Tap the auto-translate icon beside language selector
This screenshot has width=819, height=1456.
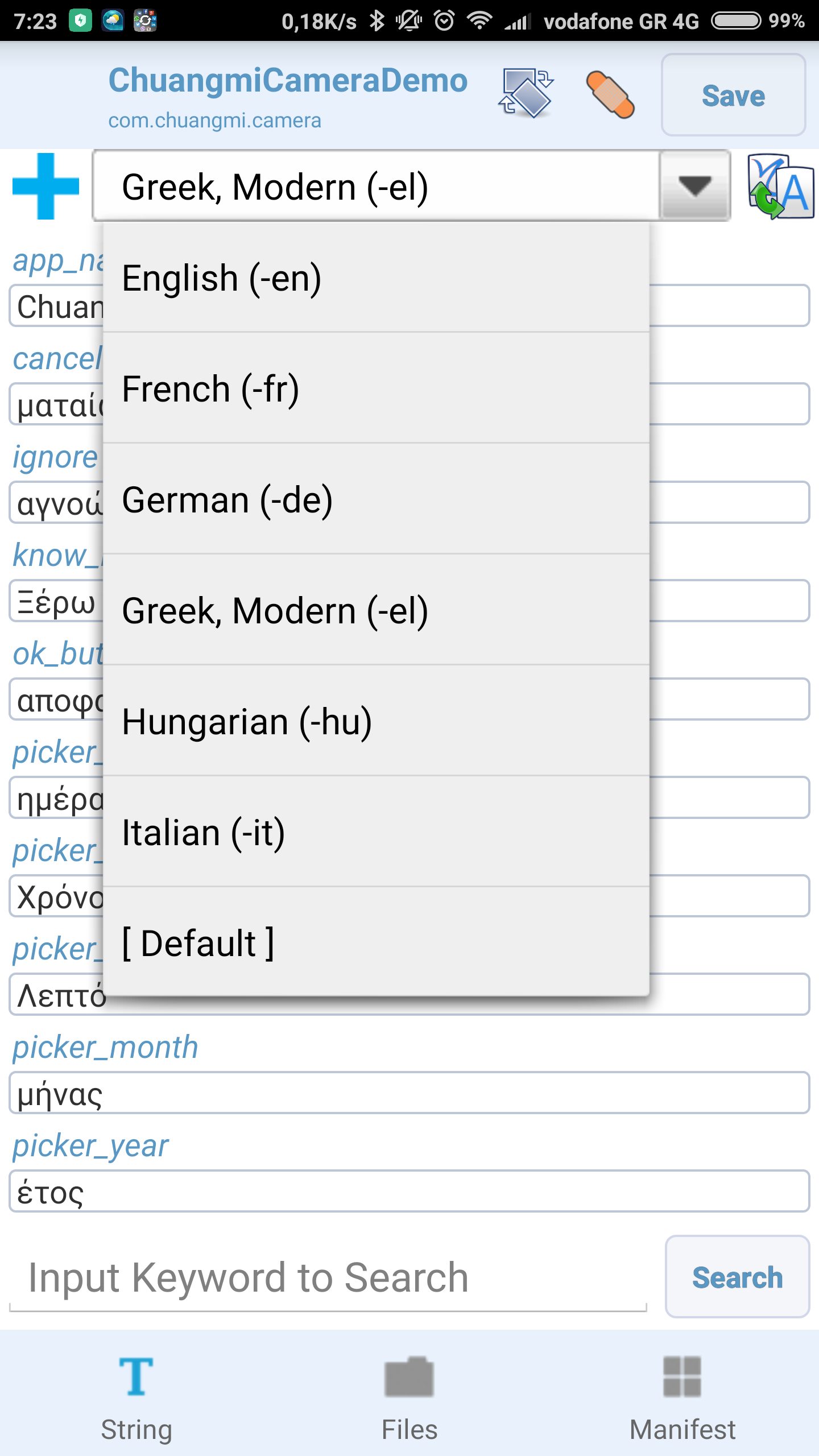tap(780, 187)
